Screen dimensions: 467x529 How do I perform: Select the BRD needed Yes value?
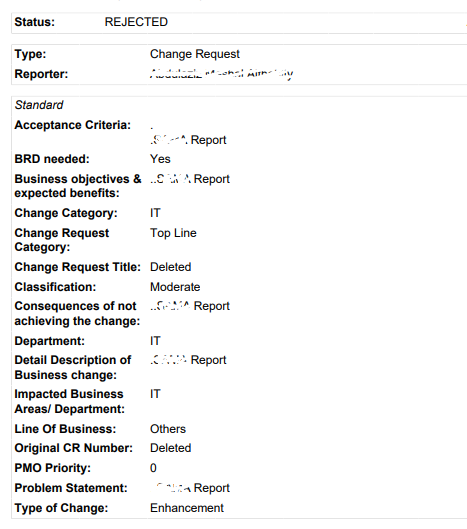pos(160,159)
